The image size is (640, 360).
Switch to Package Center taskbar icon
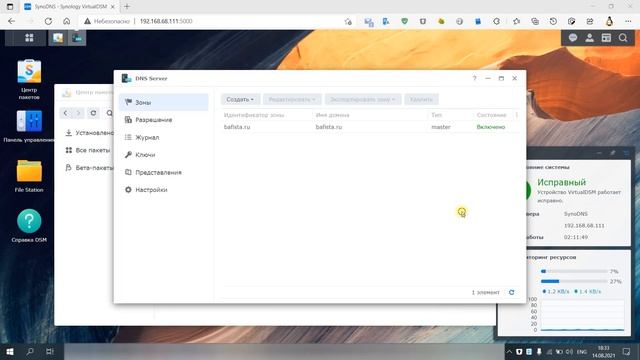[58, 38]
